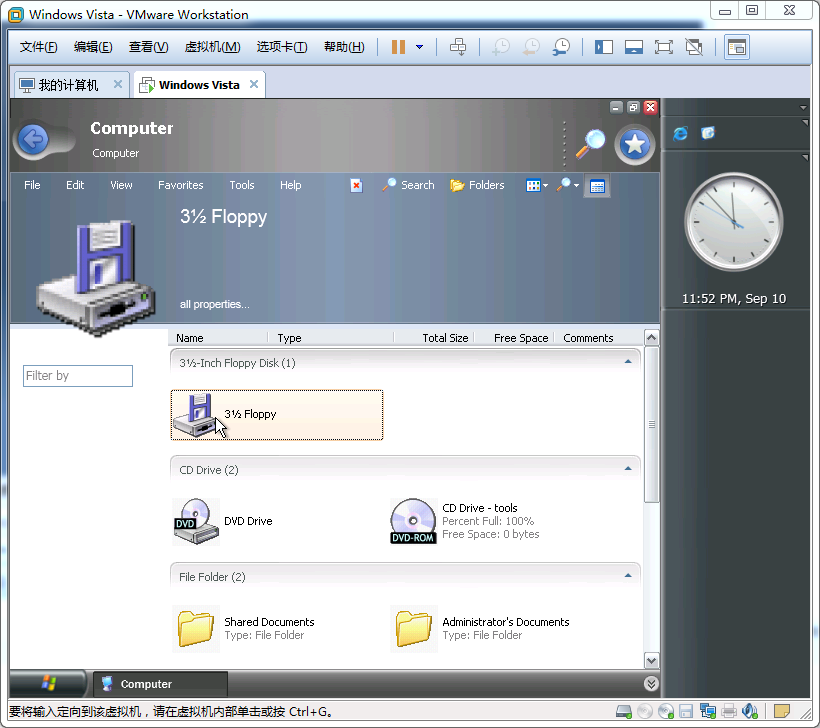Expand the taskbar chevron at the right end

(x=651, y=684)
